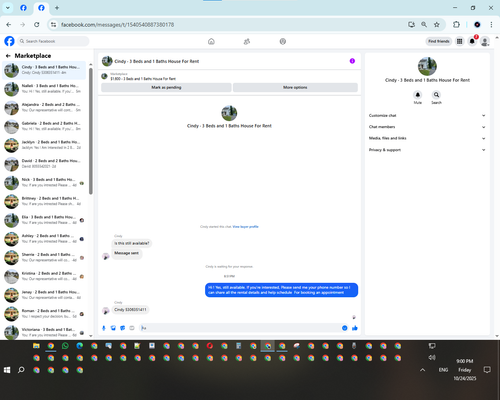500x400 pixels.
Task: Click the Facebook logo home icon
Action: tap(9, 41)
